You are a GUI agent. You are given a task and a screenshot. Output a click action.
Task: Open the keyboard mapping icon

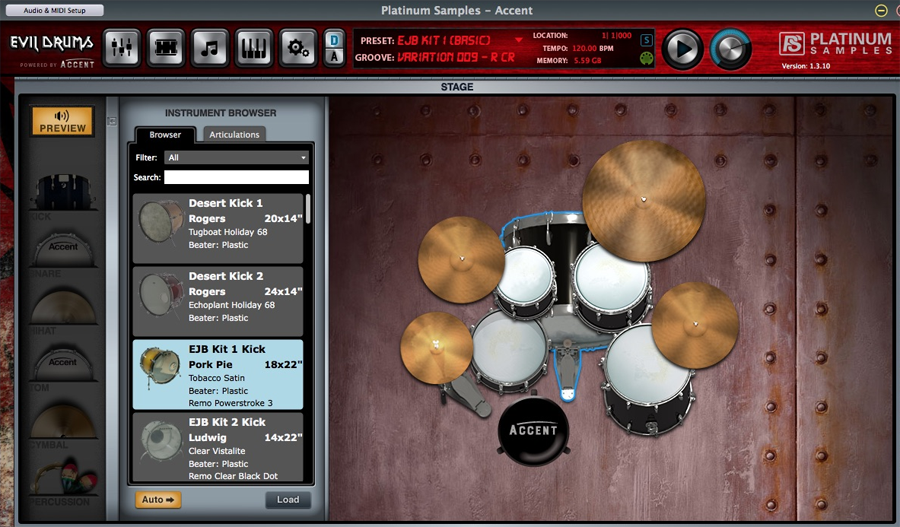click(x=253, y=48)
